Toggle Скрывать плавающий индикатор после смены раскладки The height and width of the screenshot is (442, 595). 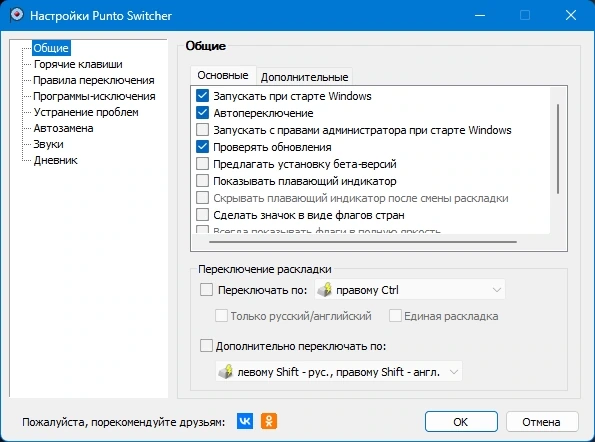202,198
